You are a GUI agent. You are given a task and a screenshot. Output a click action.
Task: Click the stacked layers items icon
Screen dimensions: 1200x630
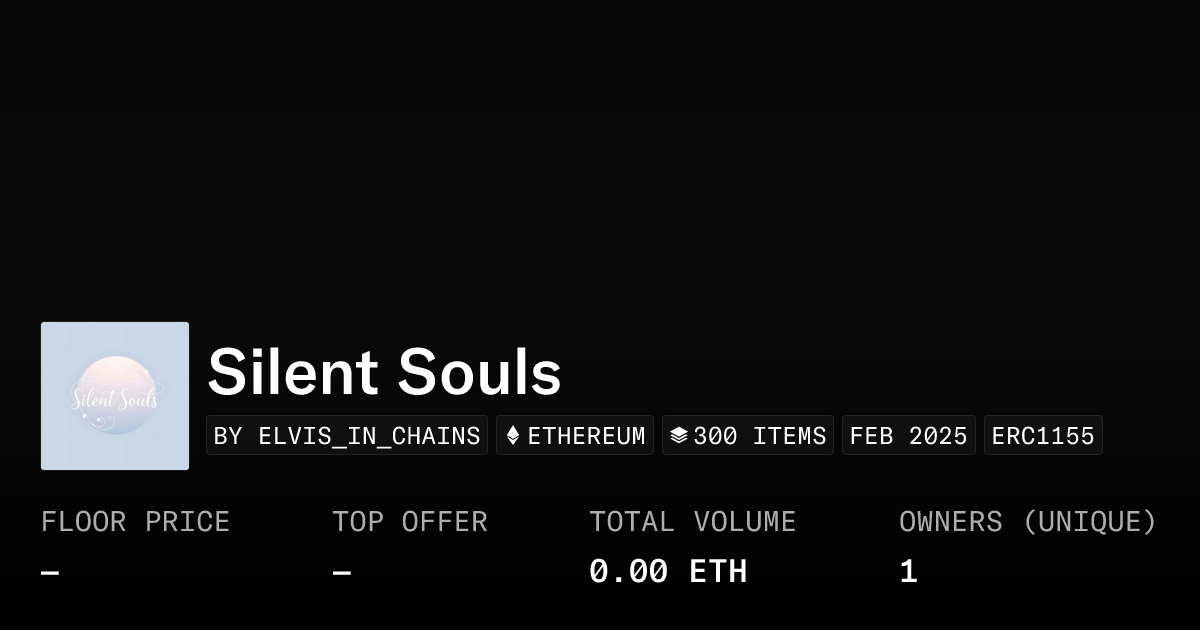[x=679, y=436]
